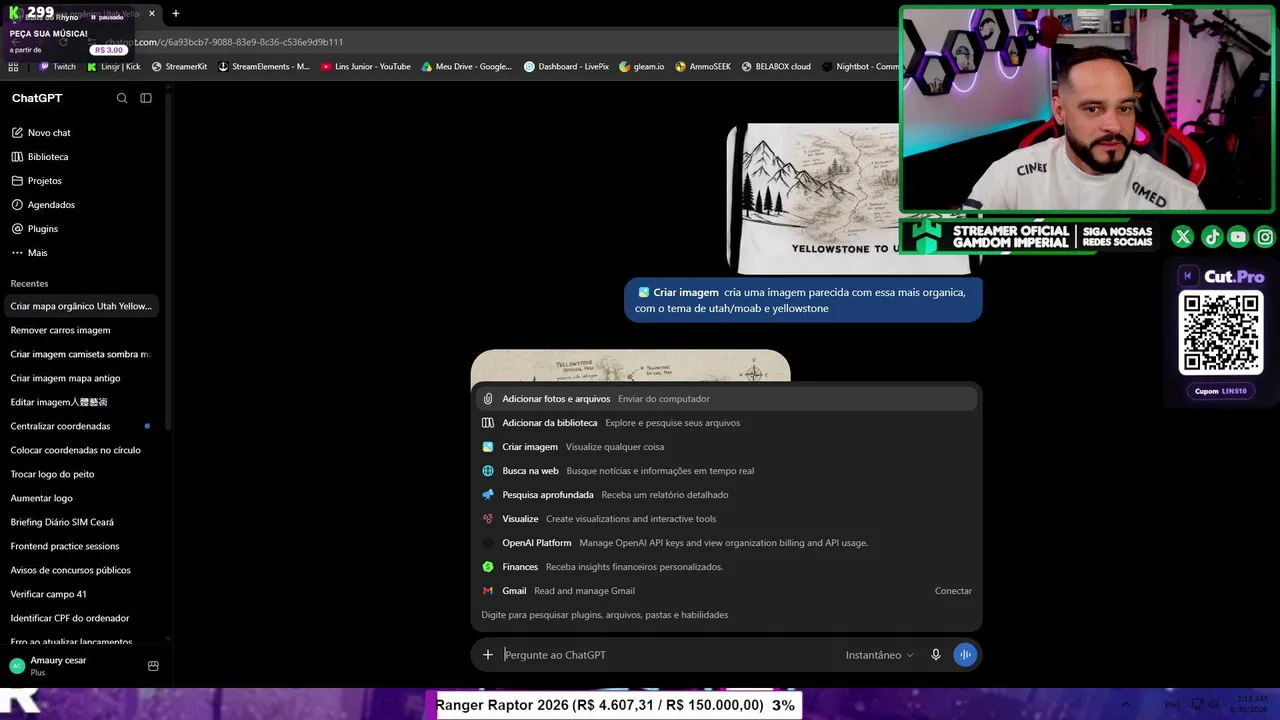
Task: Click the ChatGPT logo title in sidebar
Action: tap(37, 98)
